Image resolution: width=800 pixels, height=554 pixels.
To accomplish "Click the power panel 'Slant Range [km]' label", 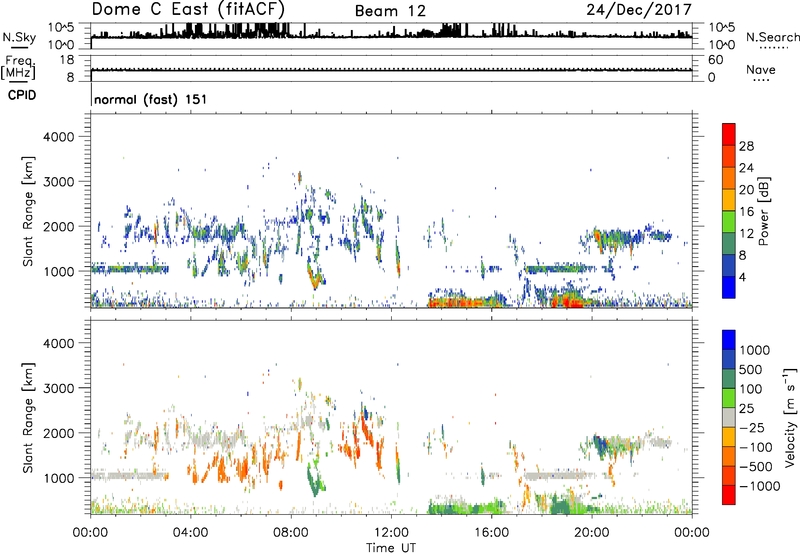I will tap(28, 211).
